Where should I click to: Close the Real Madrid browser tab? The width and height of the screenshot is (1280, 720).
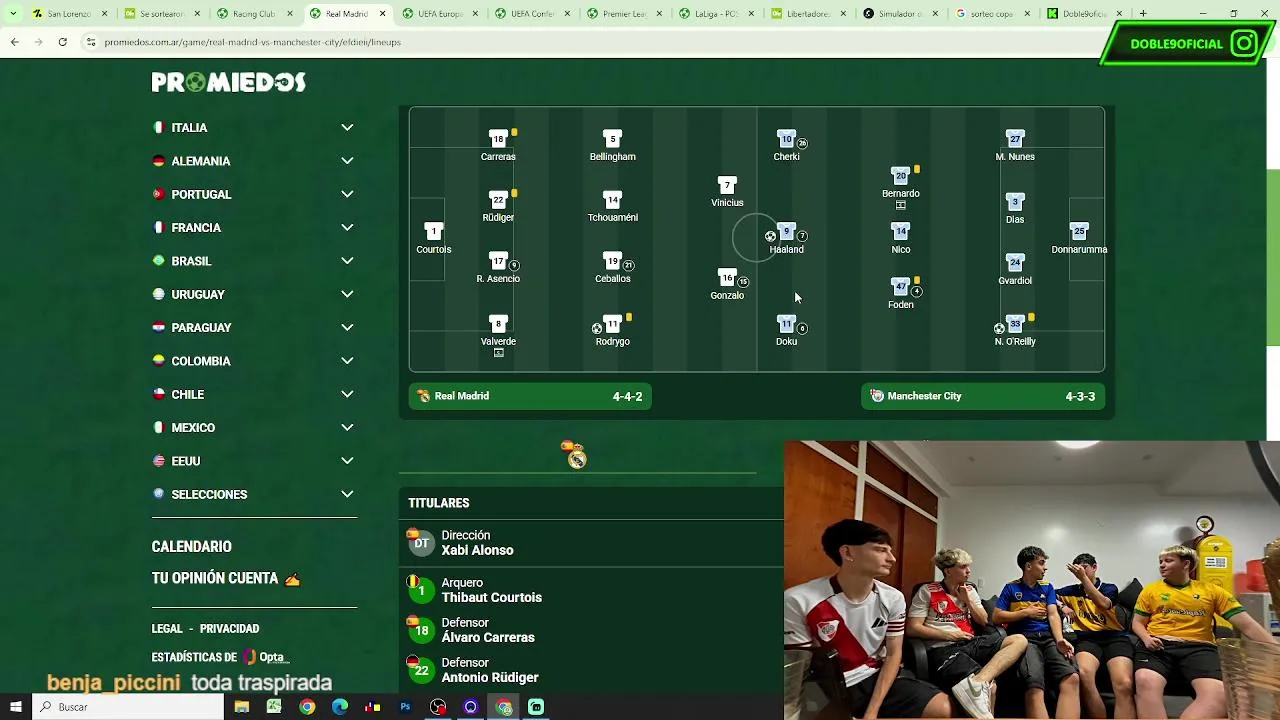[381, 14]
